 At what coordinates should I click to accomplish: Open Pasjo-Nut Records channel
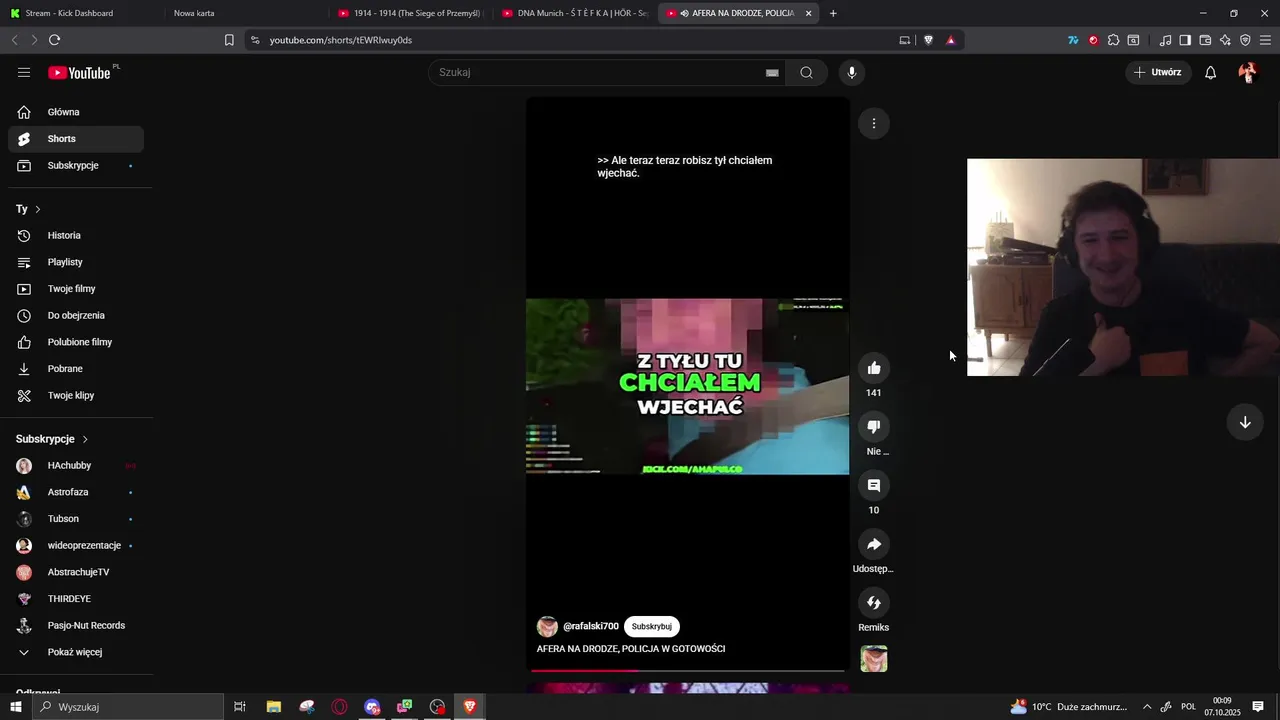click(76, 626)
